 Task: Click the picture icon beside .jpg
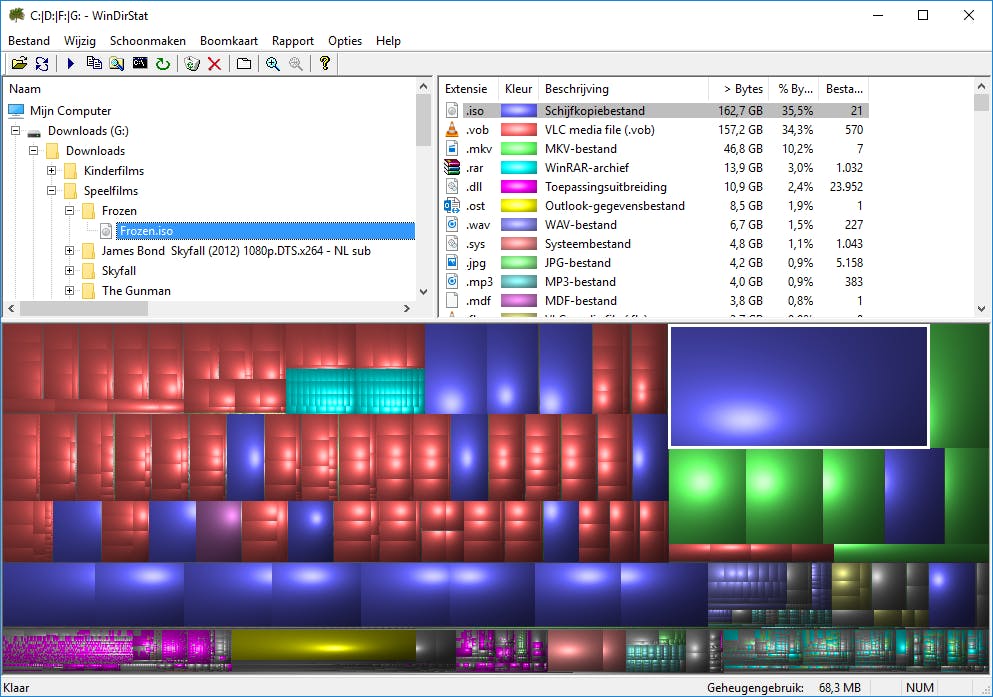pyautogui.click(x=452, y=262)
